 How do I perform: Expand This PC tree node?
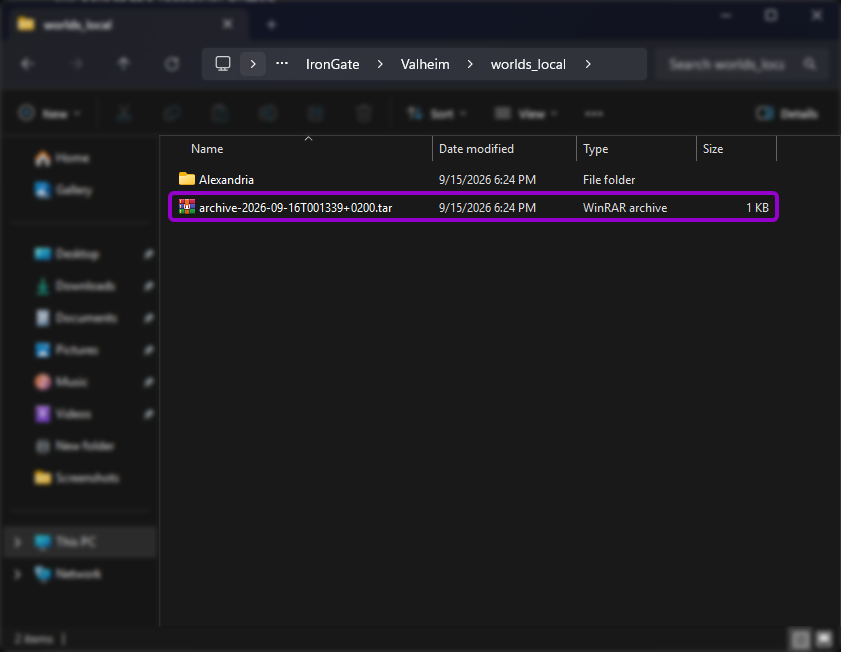17,542
